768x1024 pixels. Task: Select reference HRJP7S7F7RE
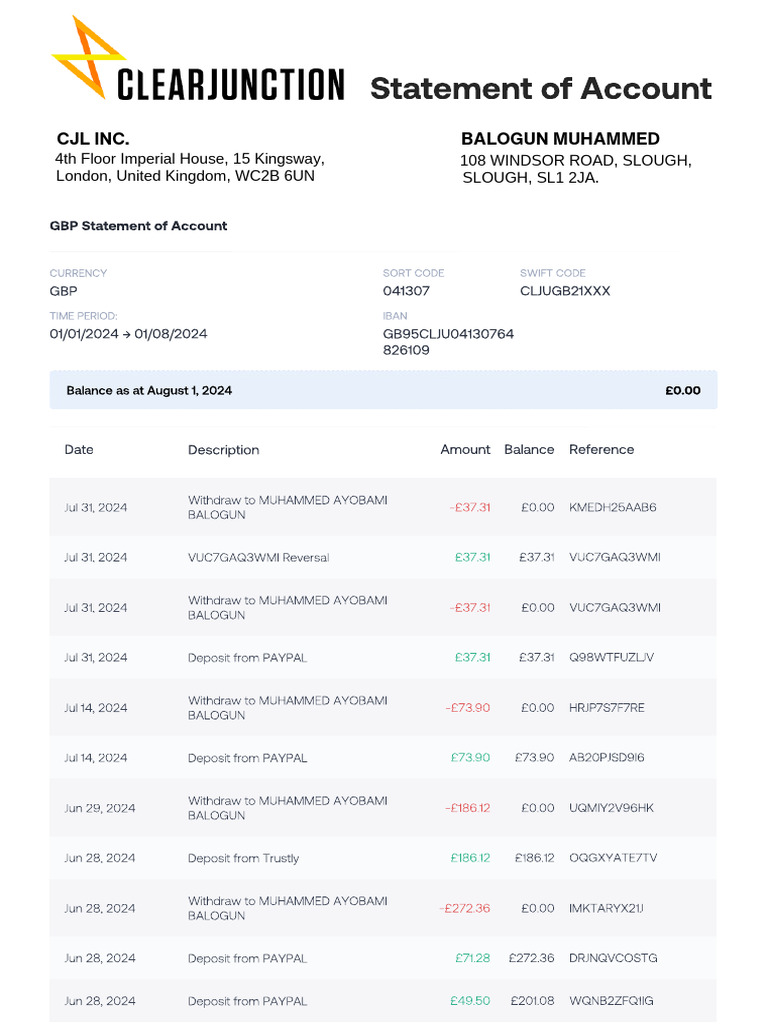[607, 708]
